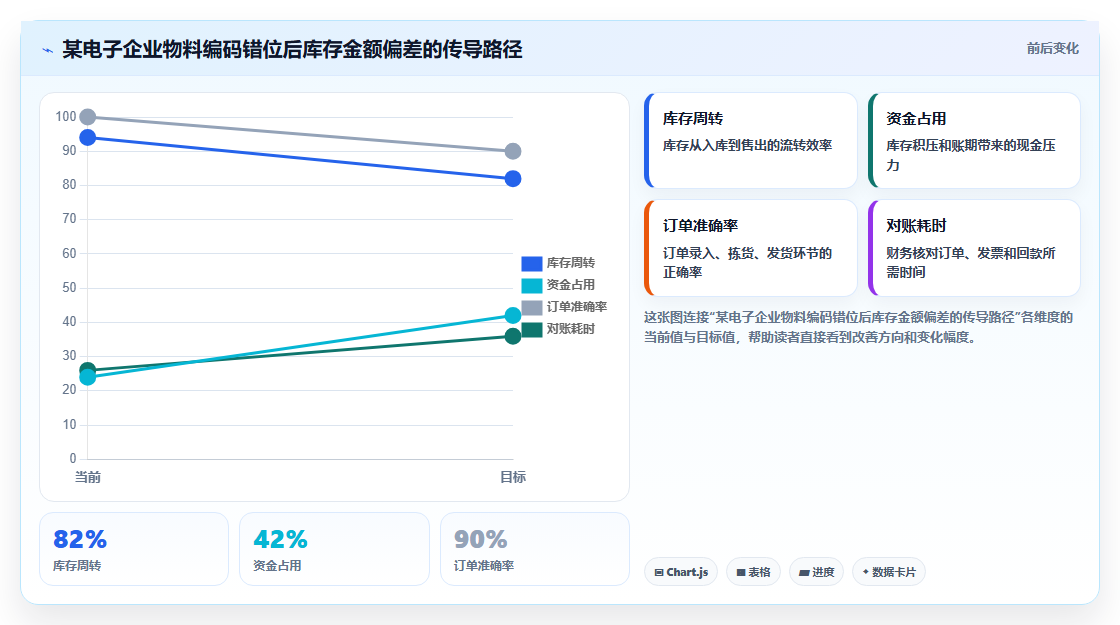Click the 表格 tag chip
Screen dimensions: 1120x625
tap(754, 572)
